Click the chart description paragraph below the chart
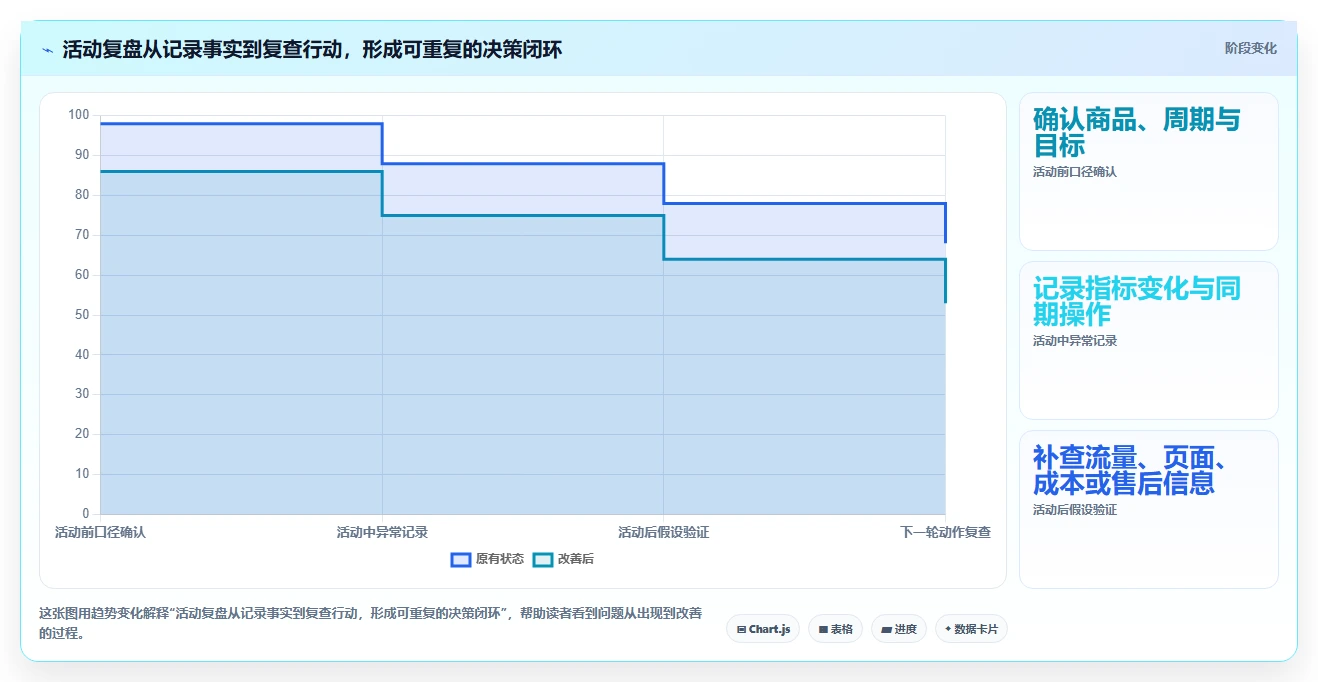The width and height of the screenshot is (1318, 682). point(373,623)
